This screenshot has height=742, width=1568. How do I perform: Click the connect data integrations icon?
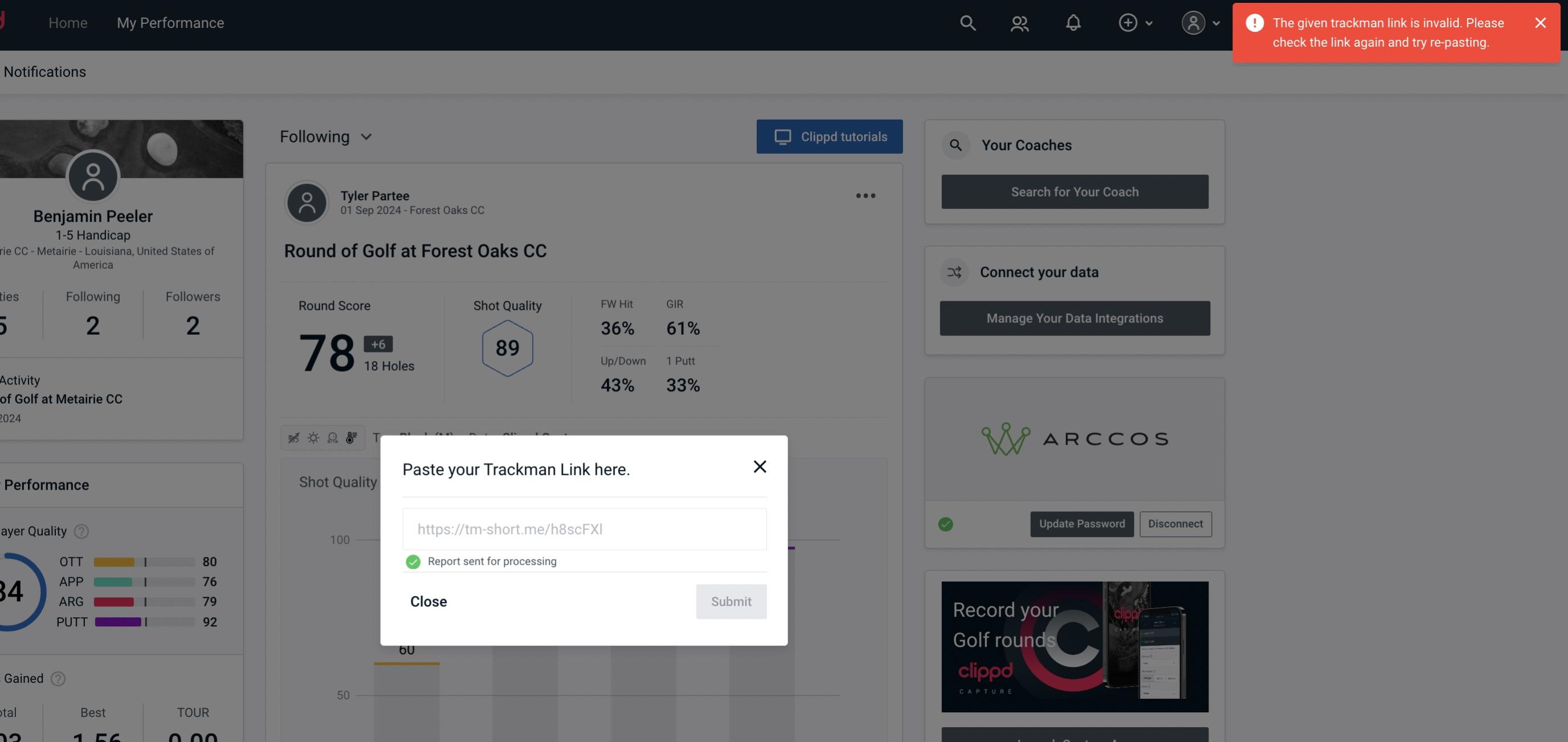(x=954, y=272)
